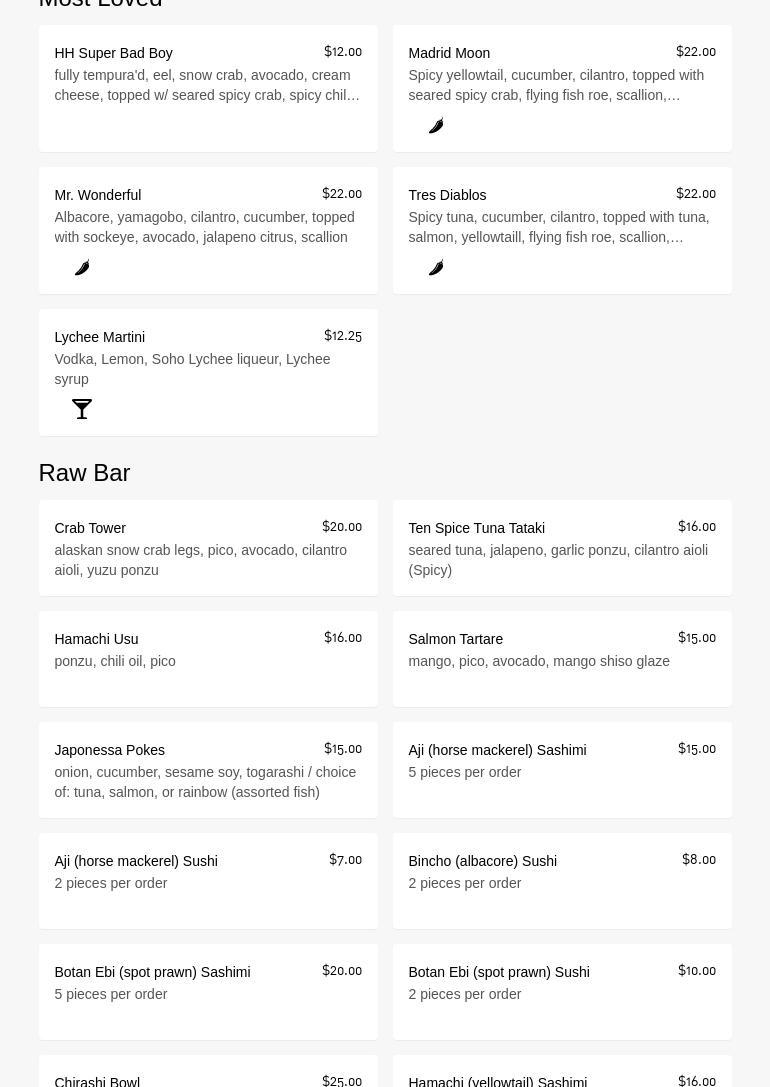Viewport: 770px width, 1087px height.
Task: Open the HH Super Bad Boy item
Action: [113, 53]
